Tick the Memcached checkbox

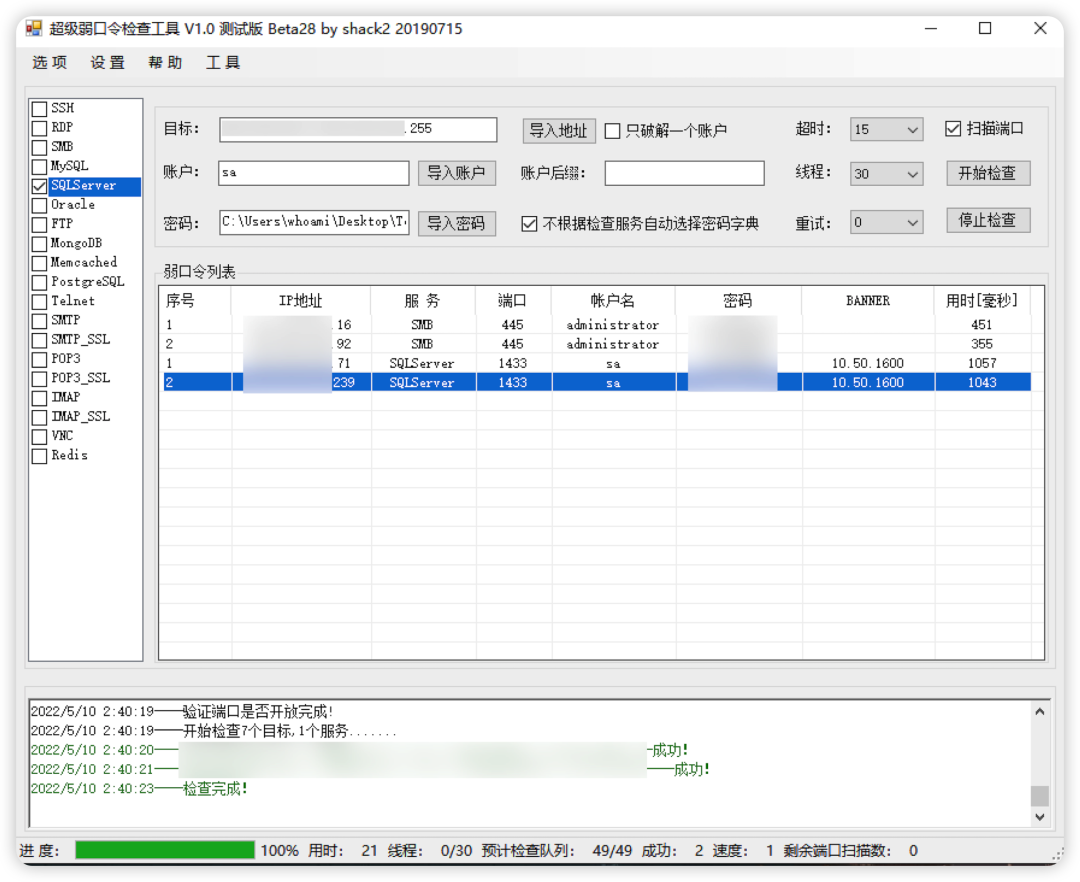[39, 263]
